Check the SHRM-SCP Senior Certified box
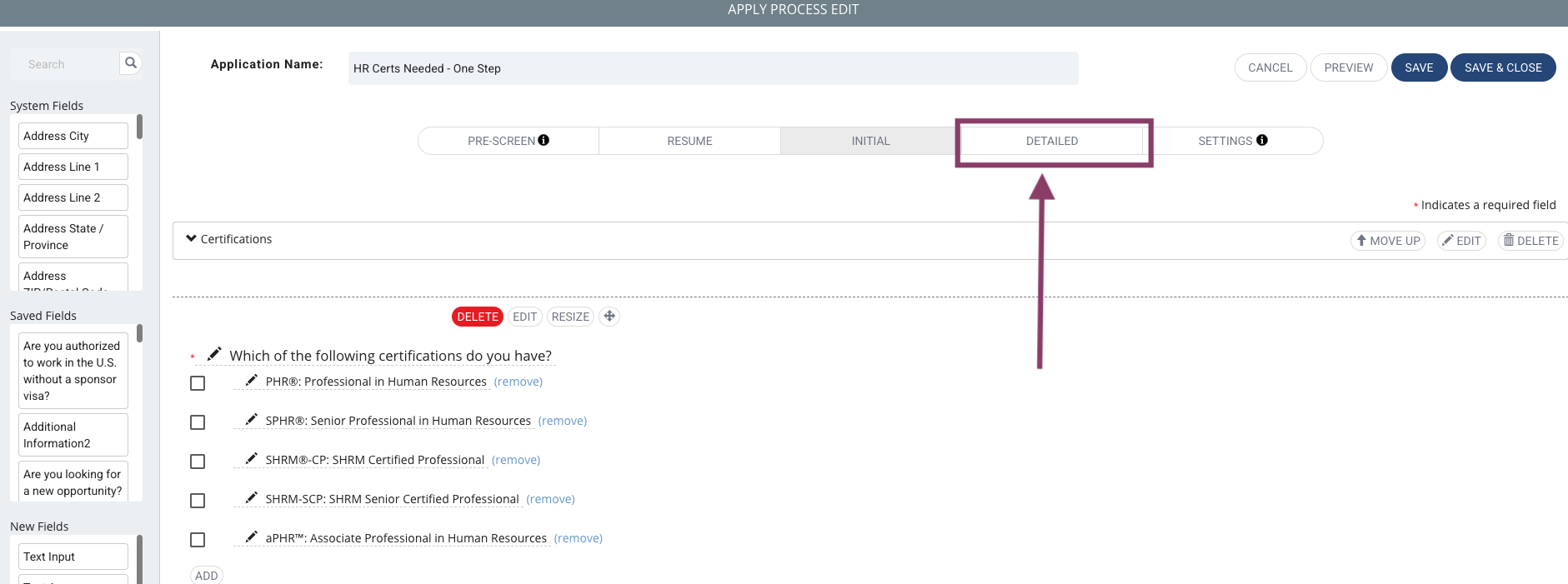The image size is (1568, 584). point(198,501)
